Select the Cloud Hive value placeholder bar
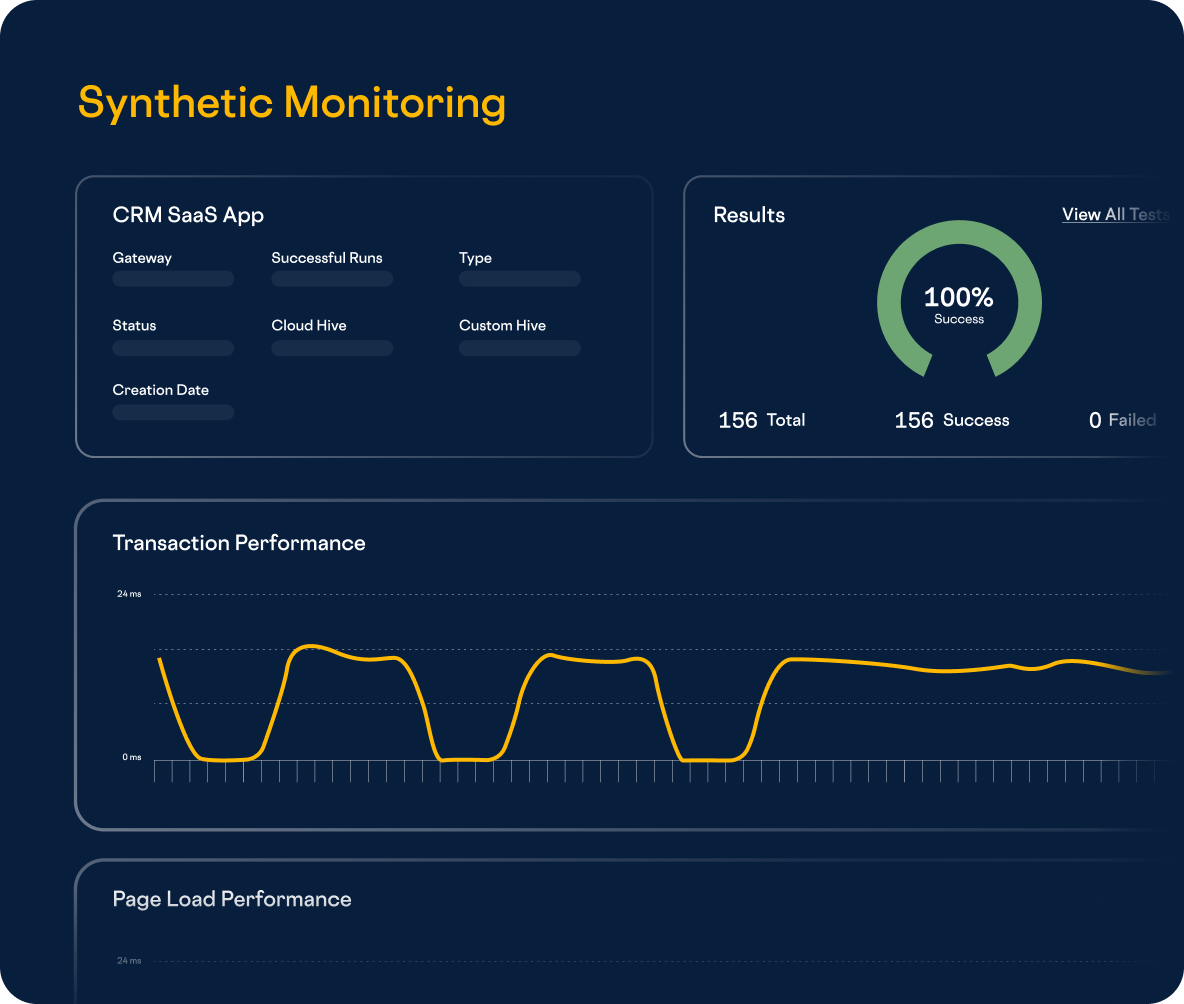The width and height of the screenshot is (1184, 1004). tap(332, 348)
